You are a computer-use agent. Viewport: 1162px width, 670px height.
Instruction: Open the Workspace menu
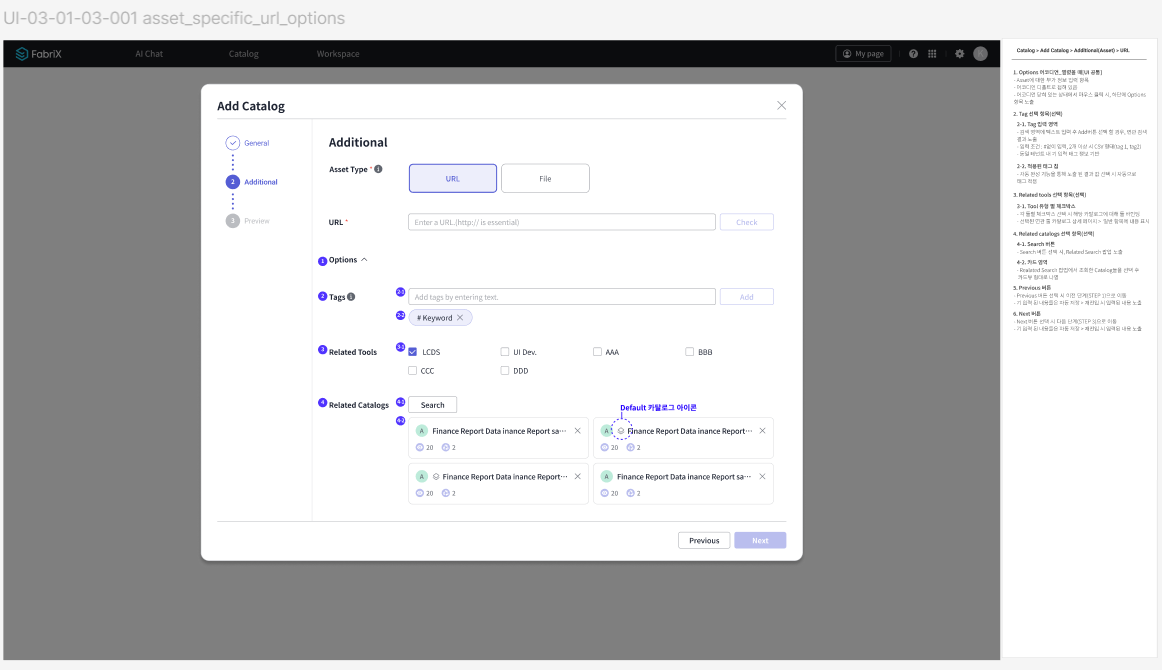coord(338,53)
